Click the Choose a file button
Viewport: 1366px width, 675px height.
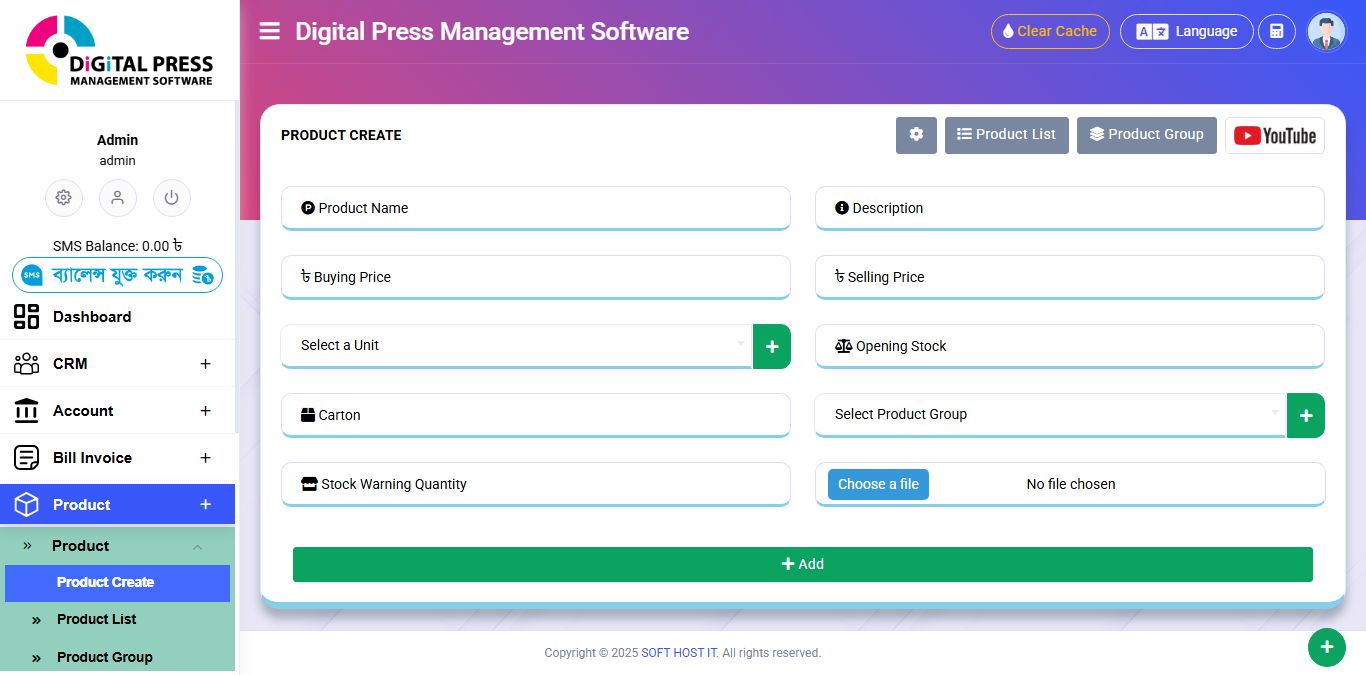point(878,484)
